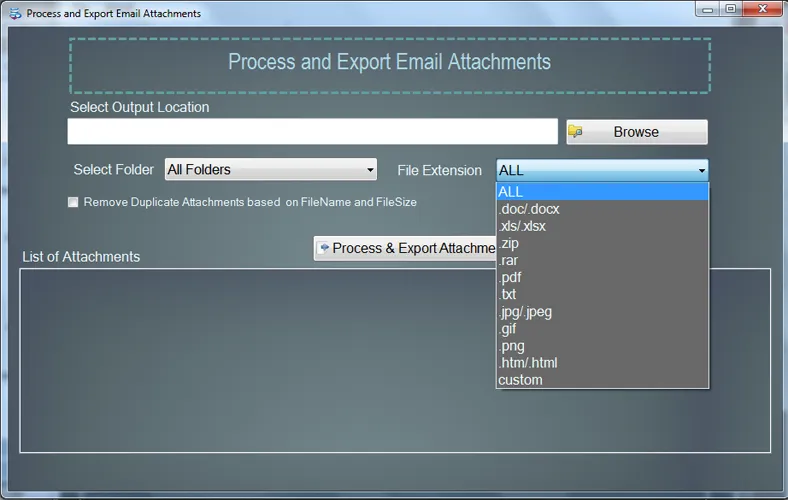Click the Browse button

pyautogui.click(x=637, y=132)
